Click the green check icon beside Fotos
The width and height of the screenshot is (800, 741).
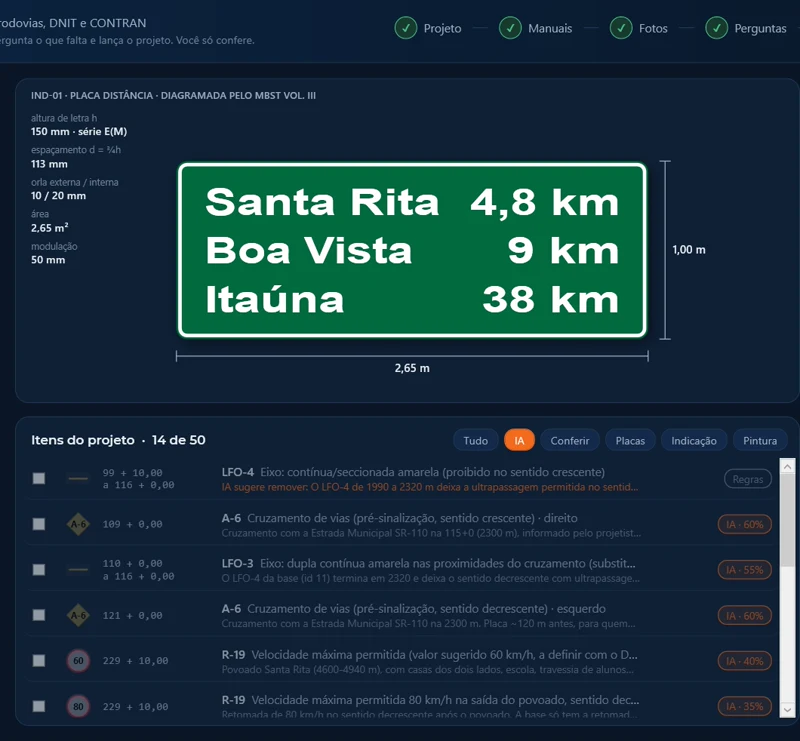621,28
